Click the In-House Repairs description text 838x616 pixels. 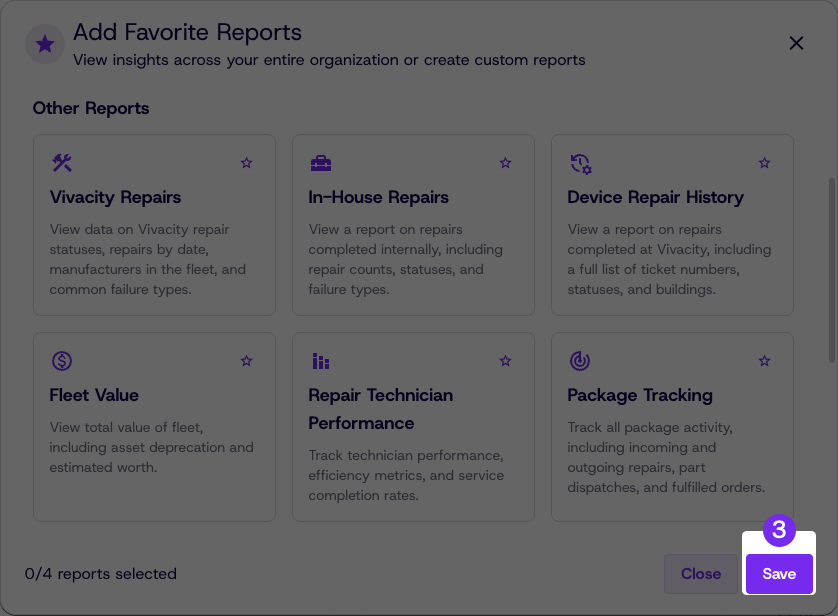pyautogui.click(x=406, y=259)
